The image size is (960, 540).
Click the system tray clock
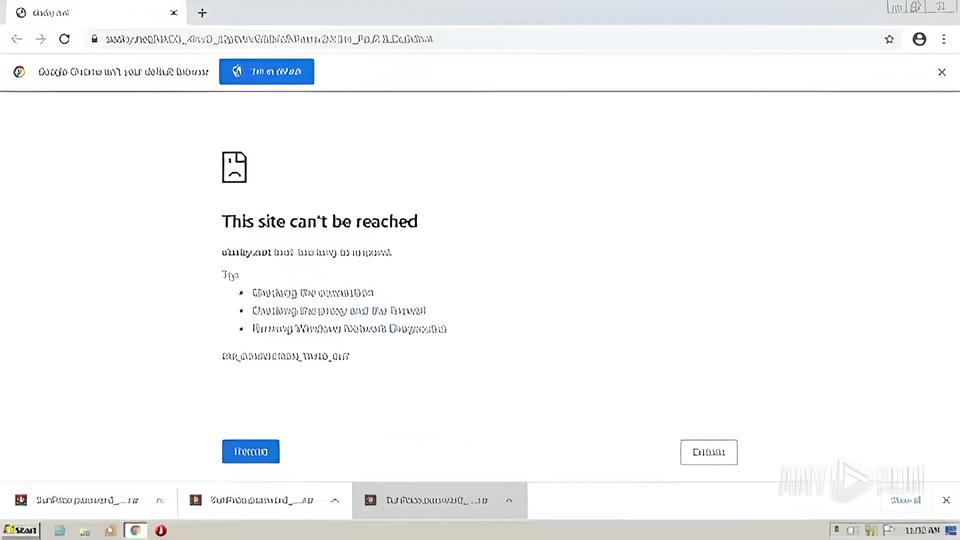pyautogui.click(x=921, y=530)
